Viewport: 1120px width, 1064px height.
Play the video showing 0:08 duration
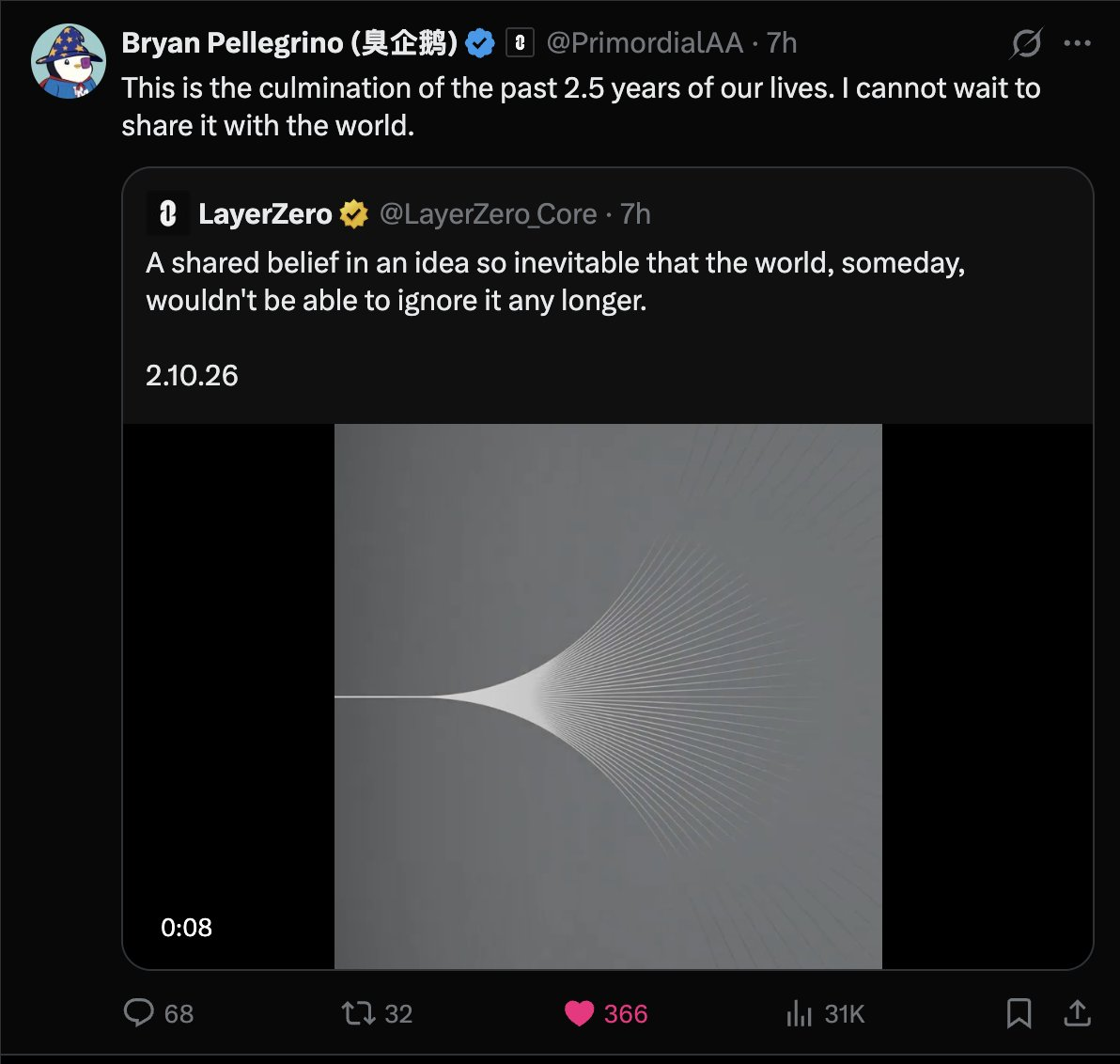tap(607, 696)
